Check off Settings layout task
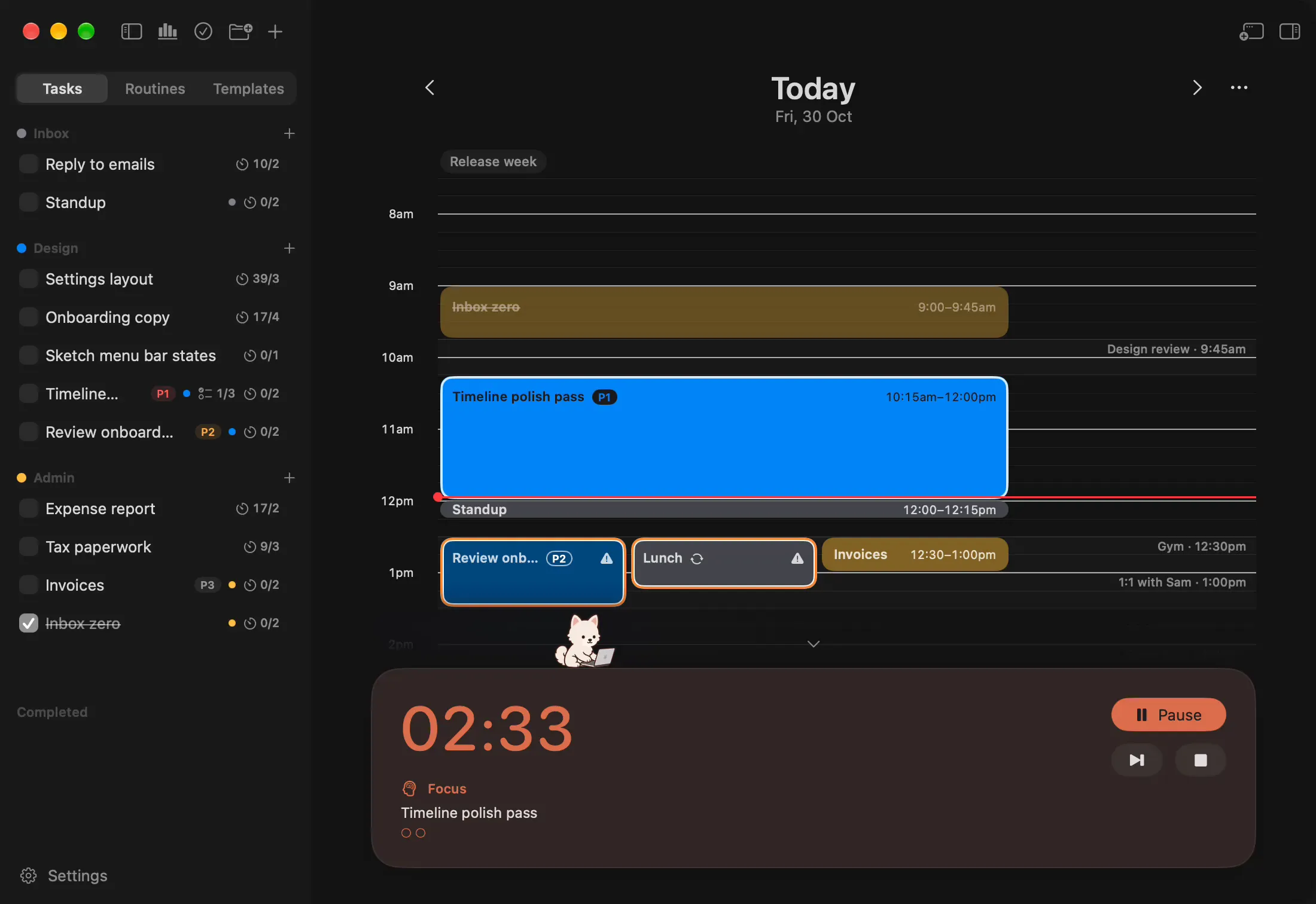This screenshot has height=904, width=1316. coord(28,279)
